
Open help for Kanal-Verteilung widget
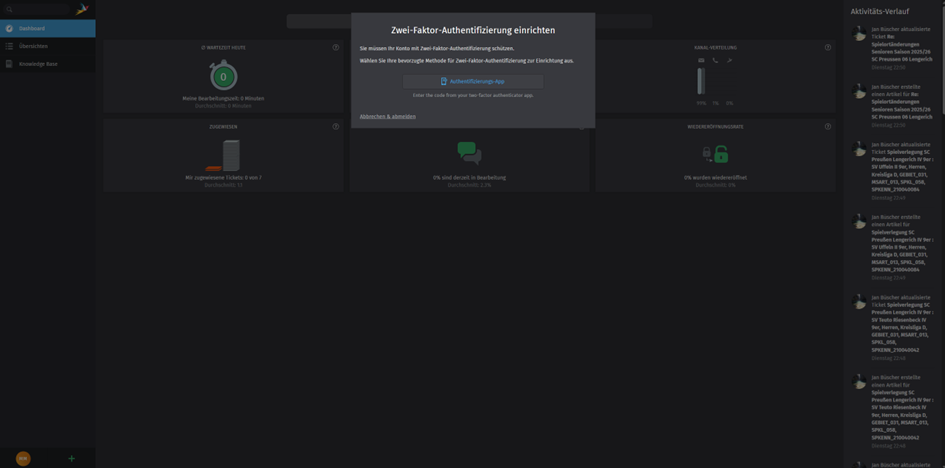[828, 47]
